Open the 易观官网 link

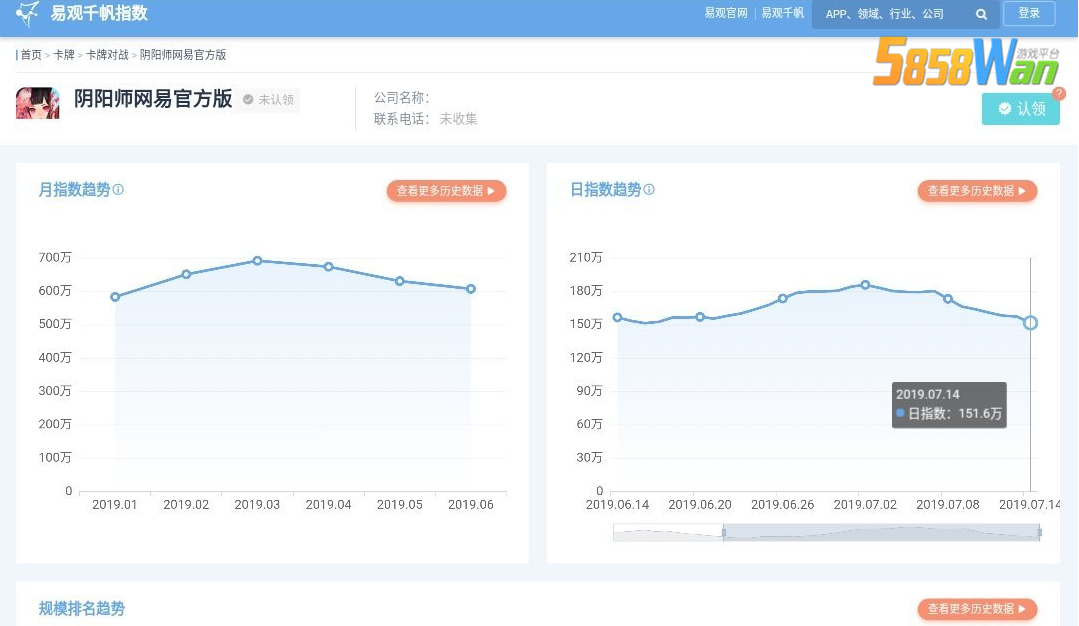(725, 13)
